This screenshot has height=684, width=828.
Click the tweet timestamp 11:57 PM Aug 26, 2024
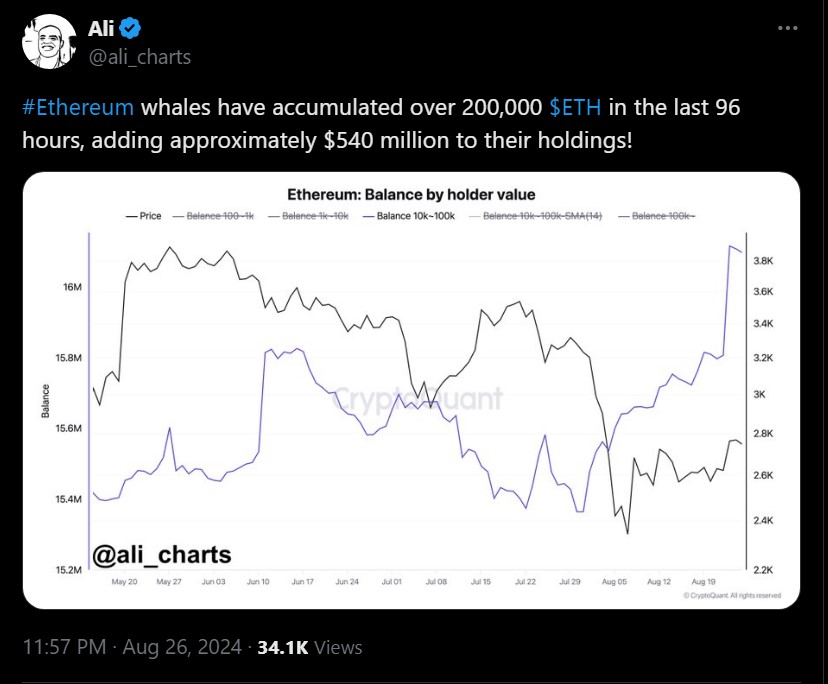click(131, 647)
